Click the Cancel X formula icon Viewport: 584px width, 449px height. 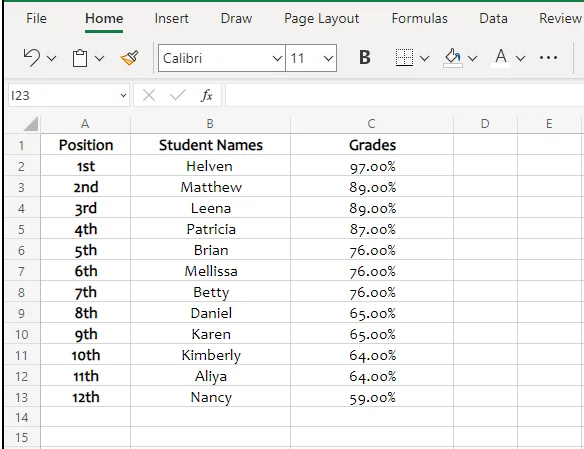(x=149, y=96)
